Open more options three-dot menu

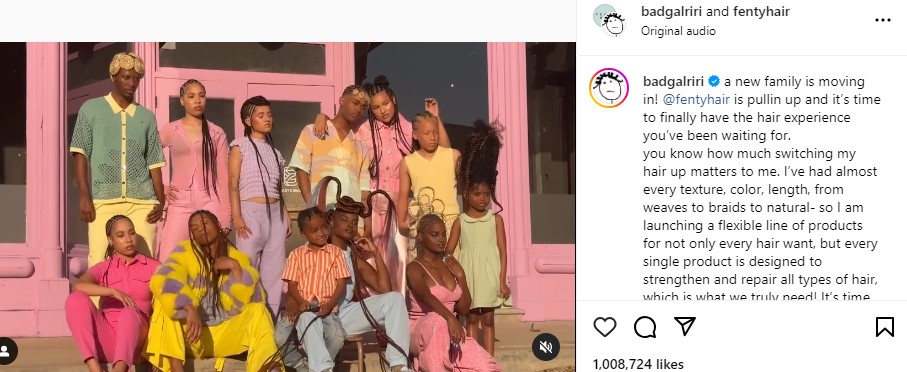point(883,20)
